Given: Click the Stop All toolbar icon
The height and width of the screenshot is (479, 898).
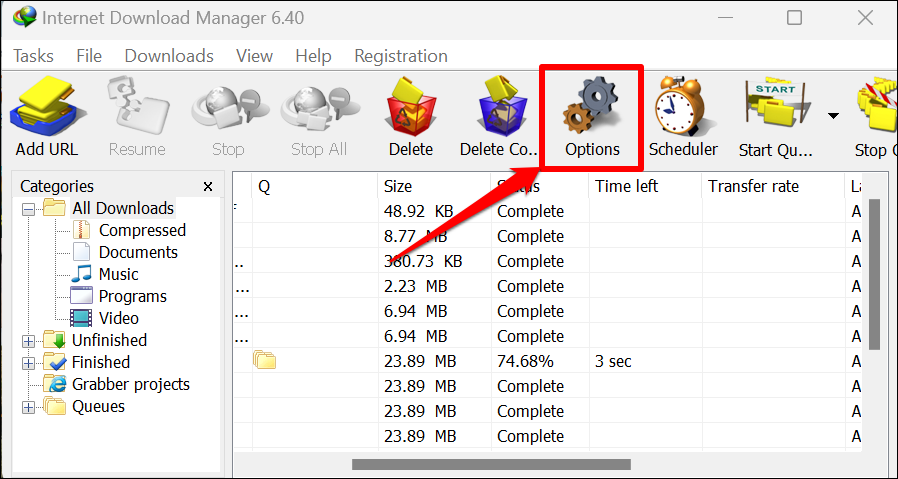Looking at the screenshot, I should click(x=319, y=110).
